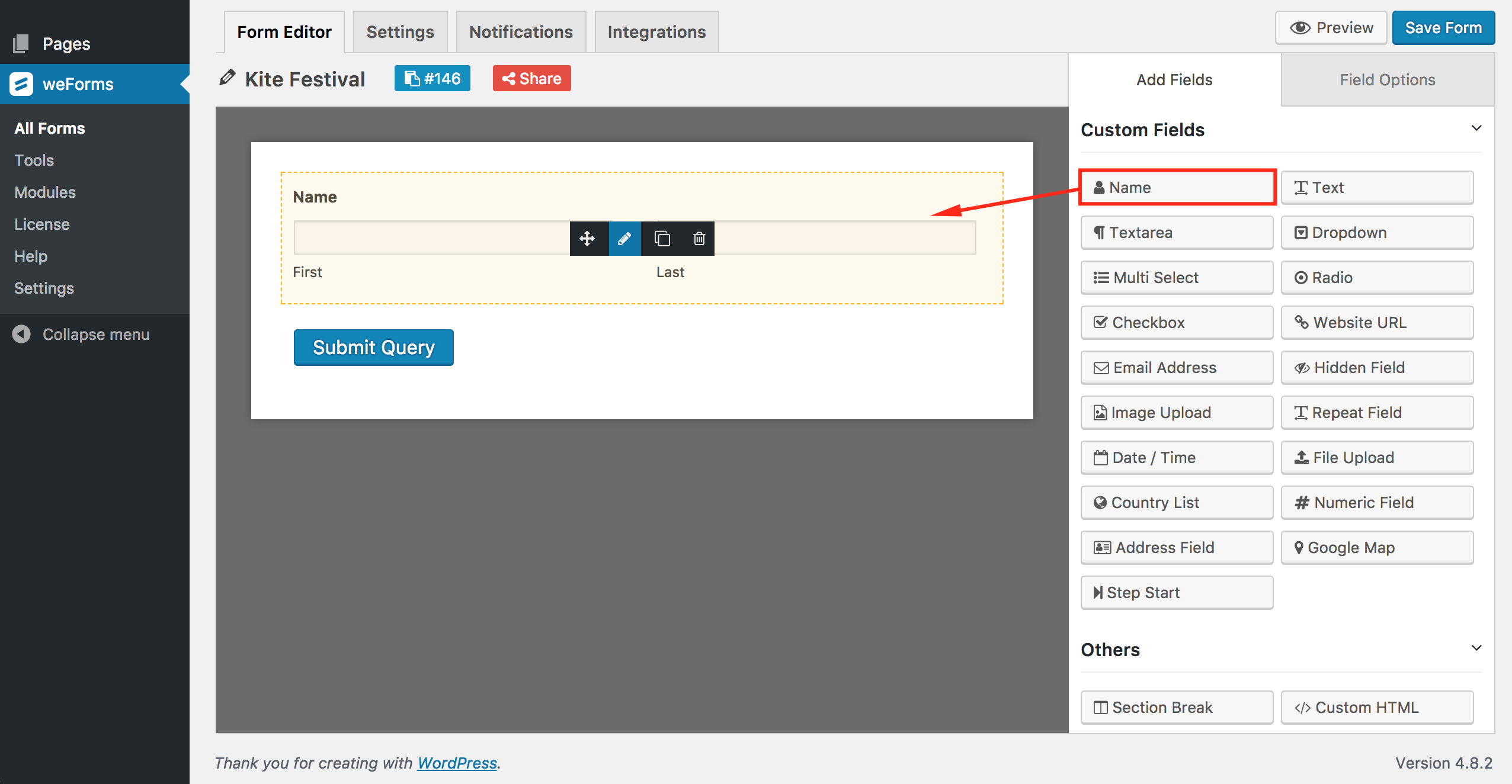Screen dimensions: 1512x784
Task: Click the duplicate/copy icon on Name field
Action: pyautogui.click(x=660, y=238)
